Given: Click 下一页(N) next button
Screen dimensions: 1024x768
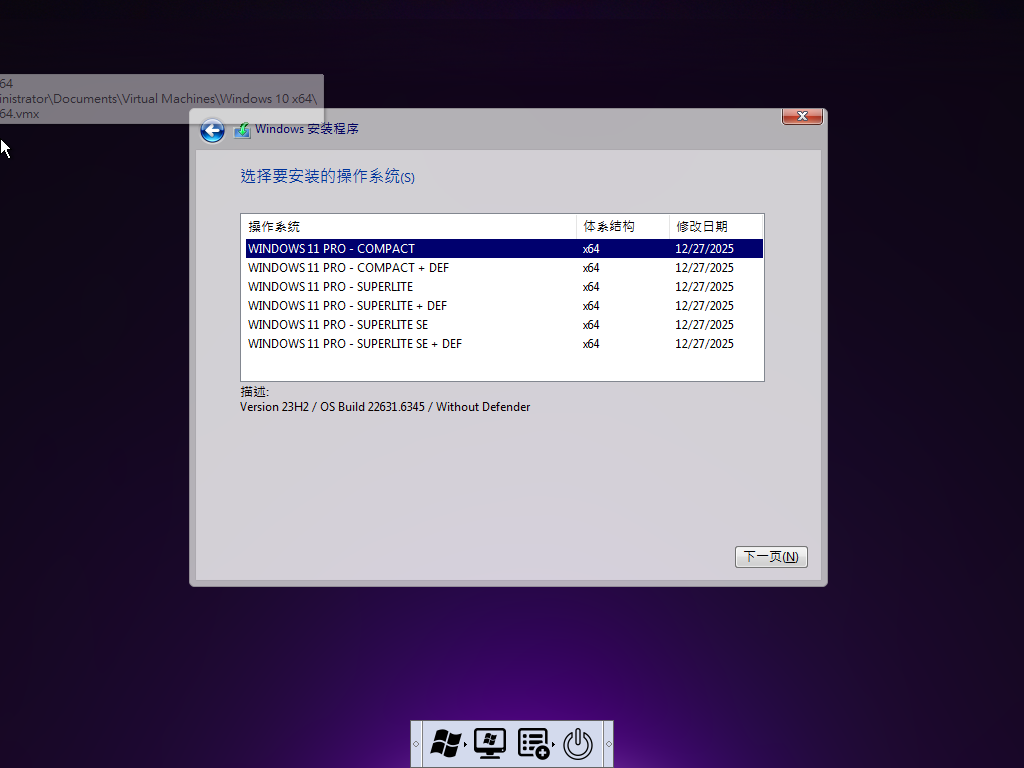Looking at the screenshot, I should [771, 557].
